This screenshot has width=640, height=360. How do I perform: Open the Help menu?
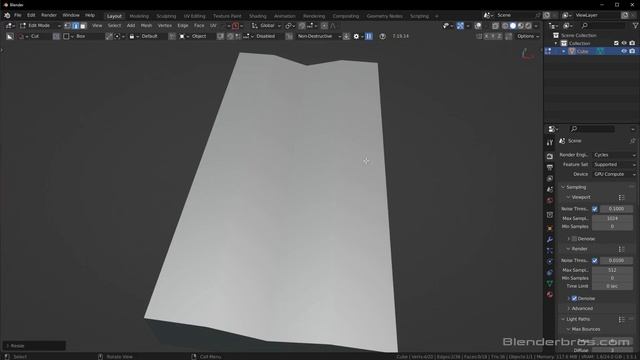[90, 15]
